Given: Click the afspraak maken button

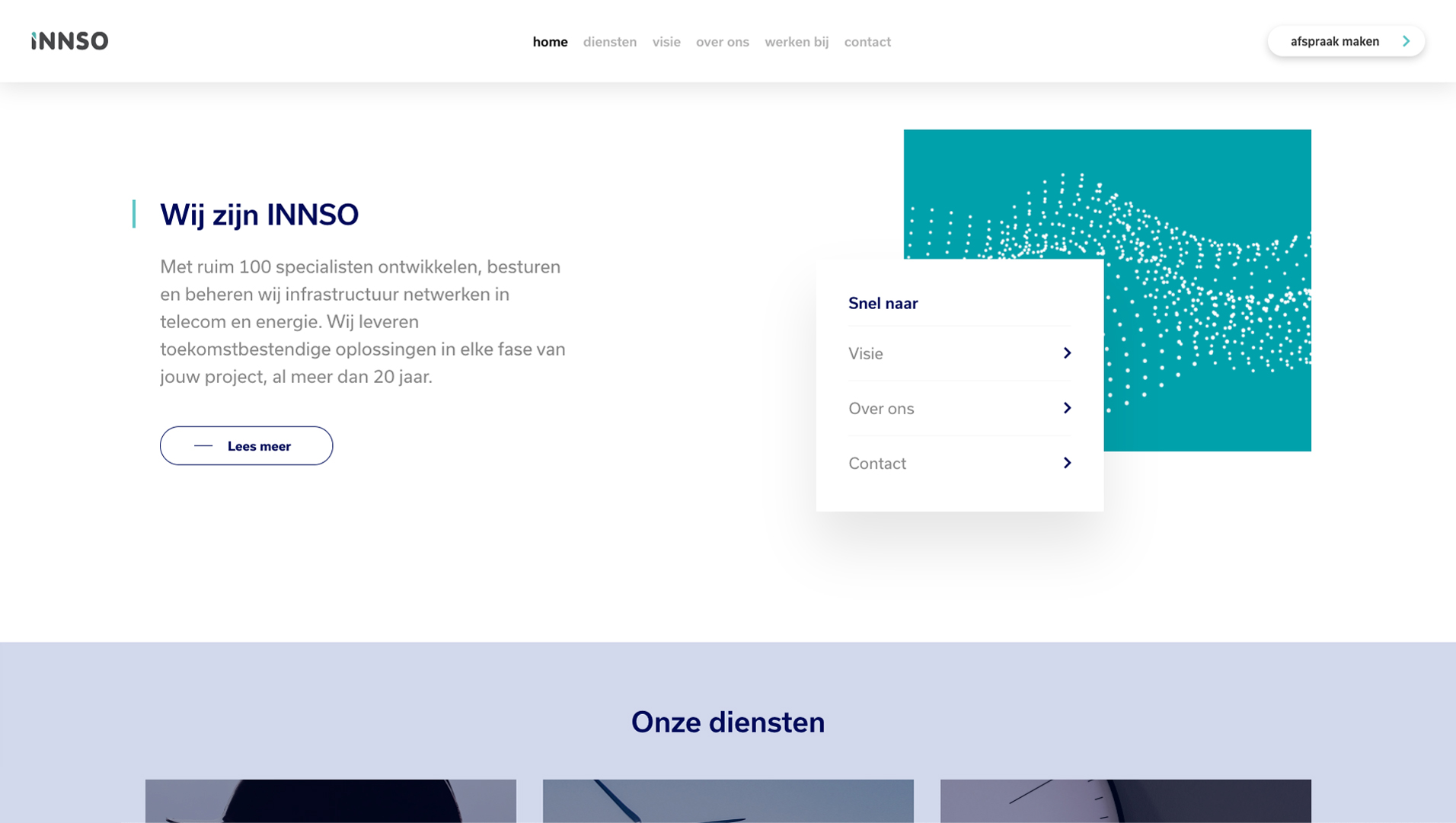Looking at the screenshot, I should click(x=1346, y=41).
